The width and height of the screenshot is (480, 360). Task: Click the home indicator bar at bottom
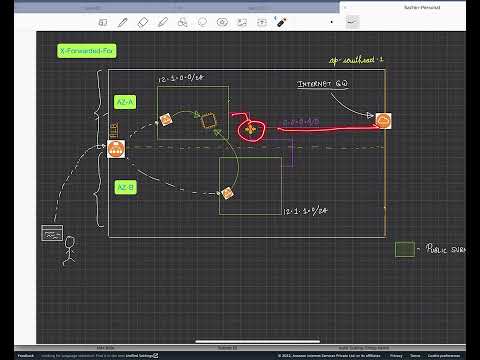point(258,341)
